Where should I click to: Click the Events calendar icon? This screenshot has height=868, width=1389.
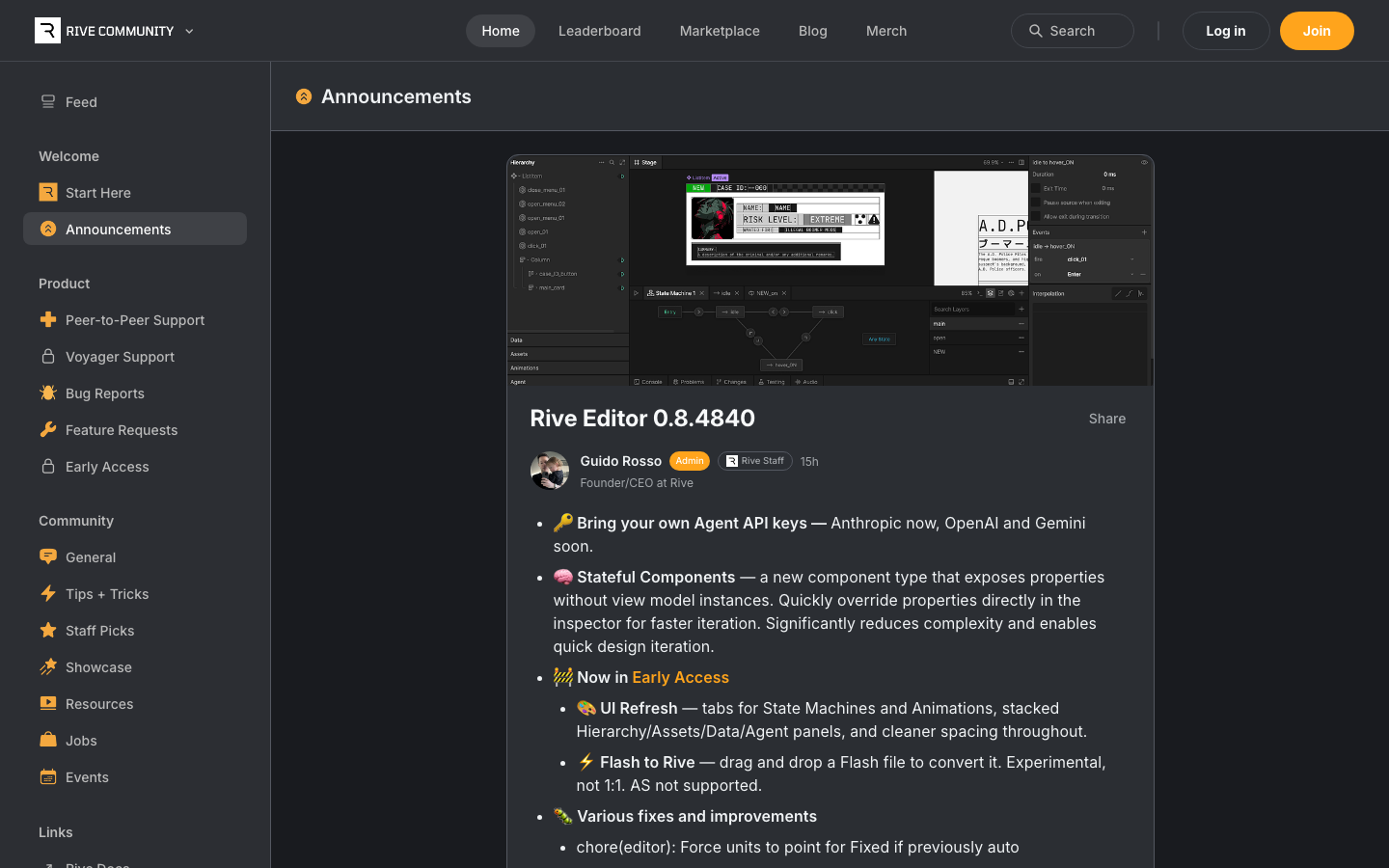[48, 776]
